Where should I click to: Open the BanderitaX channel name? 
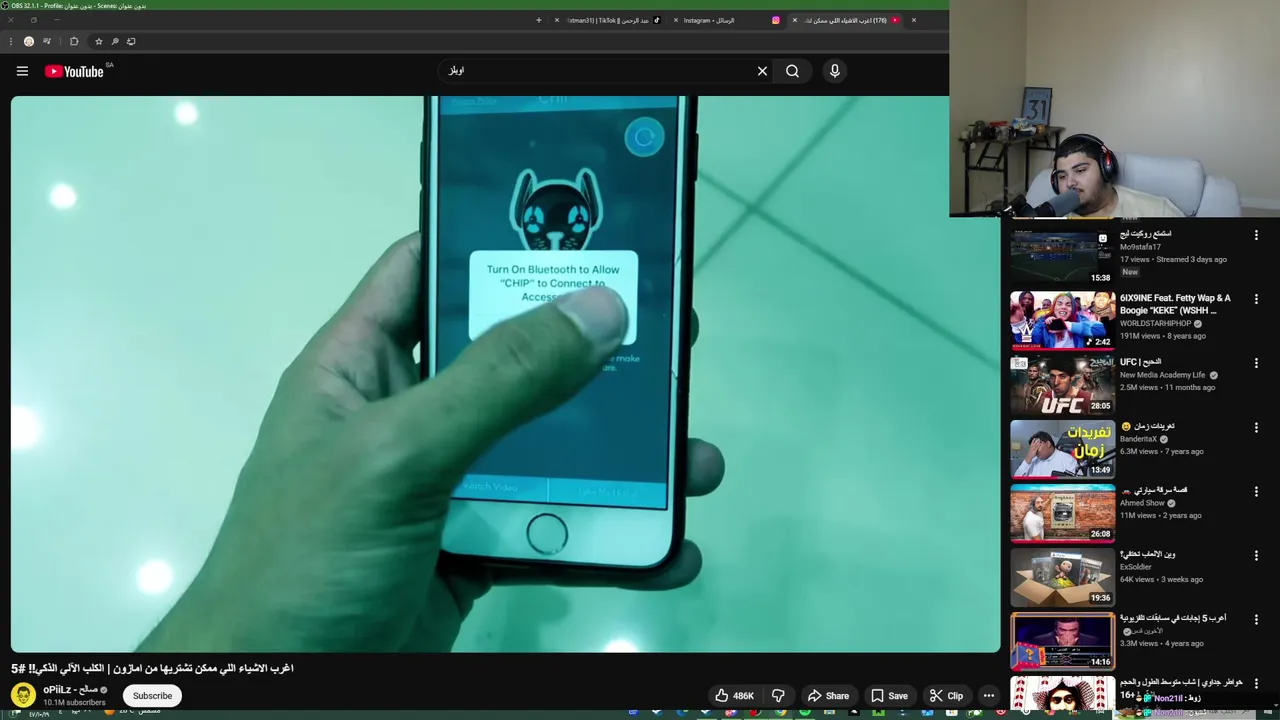[1138, 439]
